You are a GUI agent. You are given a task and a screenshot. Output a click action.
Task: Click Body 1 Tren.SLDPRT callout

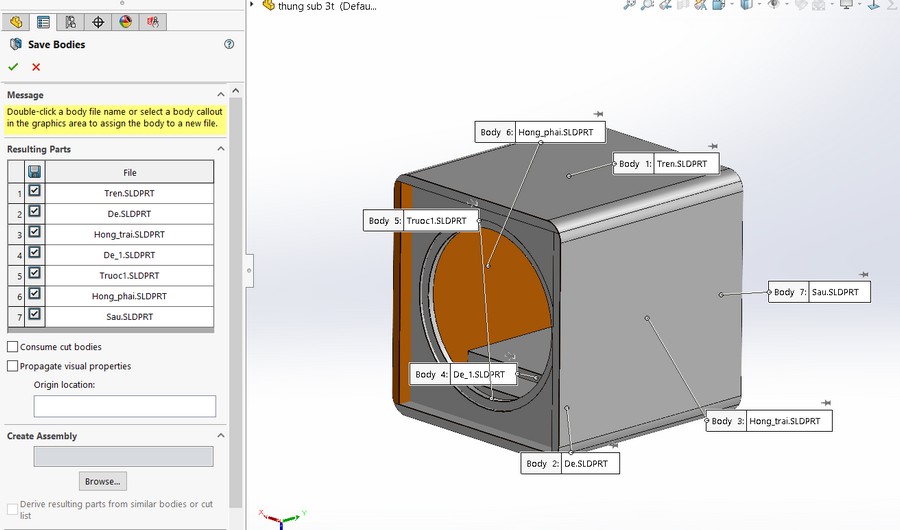click(666, 164)
